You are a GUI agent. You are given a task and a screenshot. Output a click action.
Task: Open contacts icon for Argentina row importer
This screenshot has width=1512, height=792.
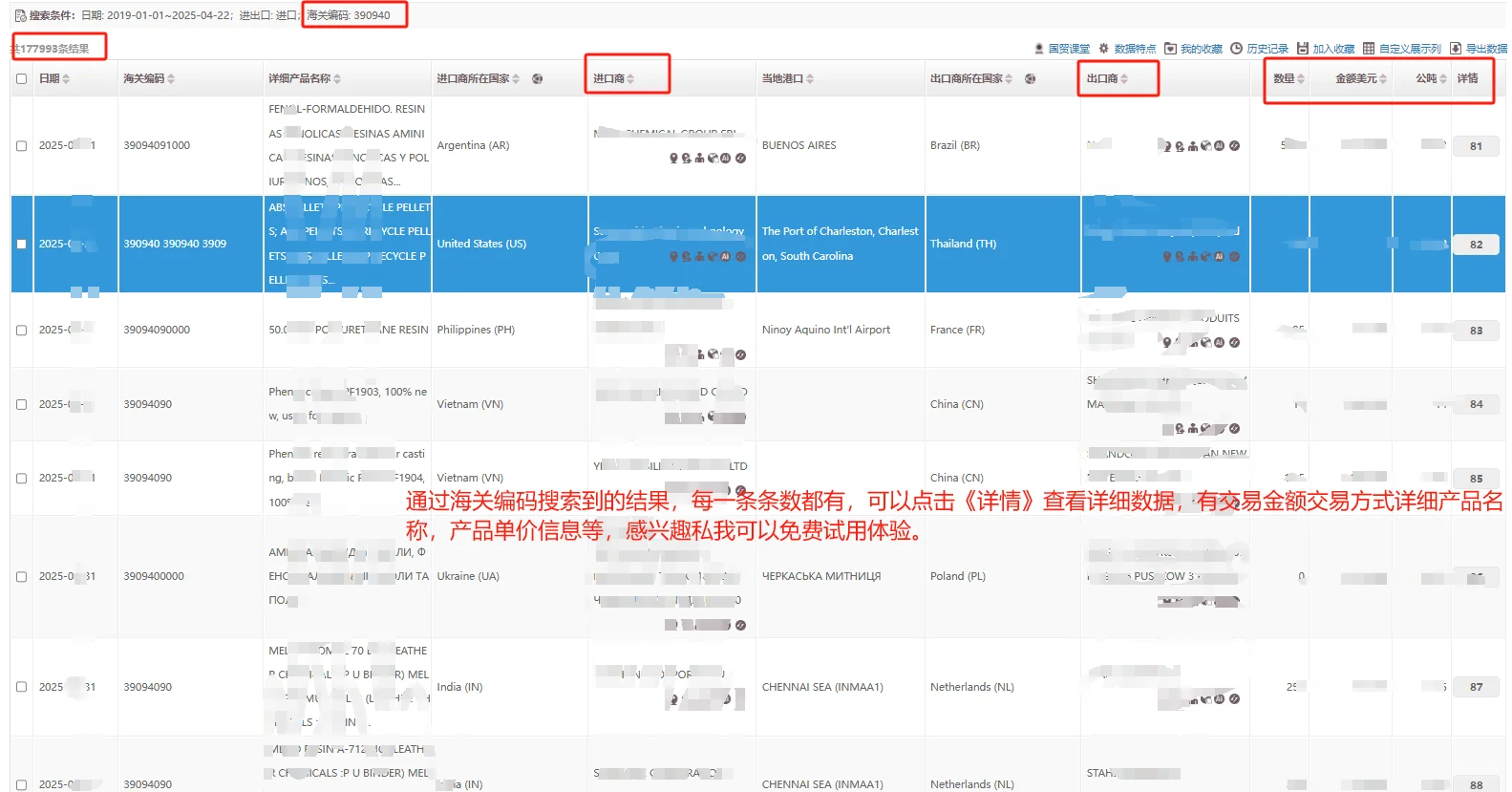tap(686, 158)
